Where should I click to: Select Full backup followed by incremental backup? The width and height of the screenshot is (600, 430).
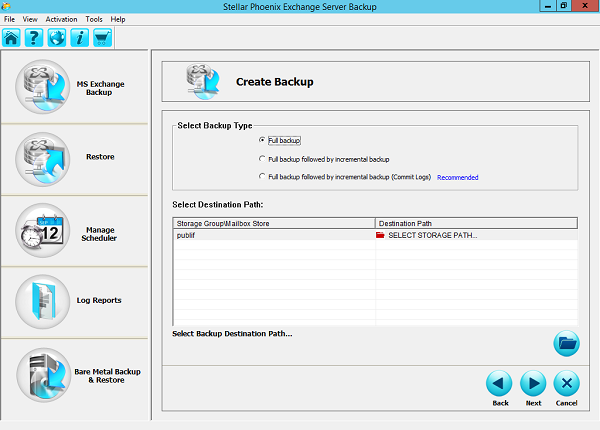(262, 158)
